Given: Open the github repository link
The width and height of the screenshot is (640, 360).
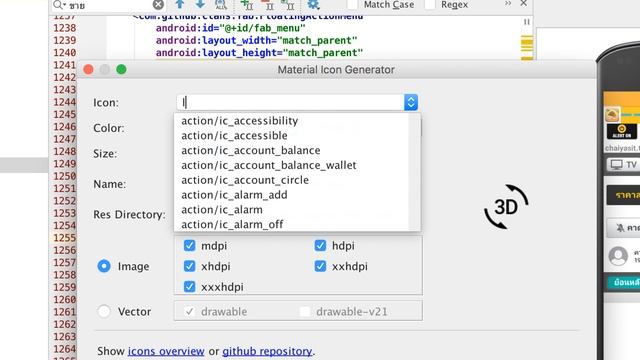Looking at the screenshot, I should (267, 351).
